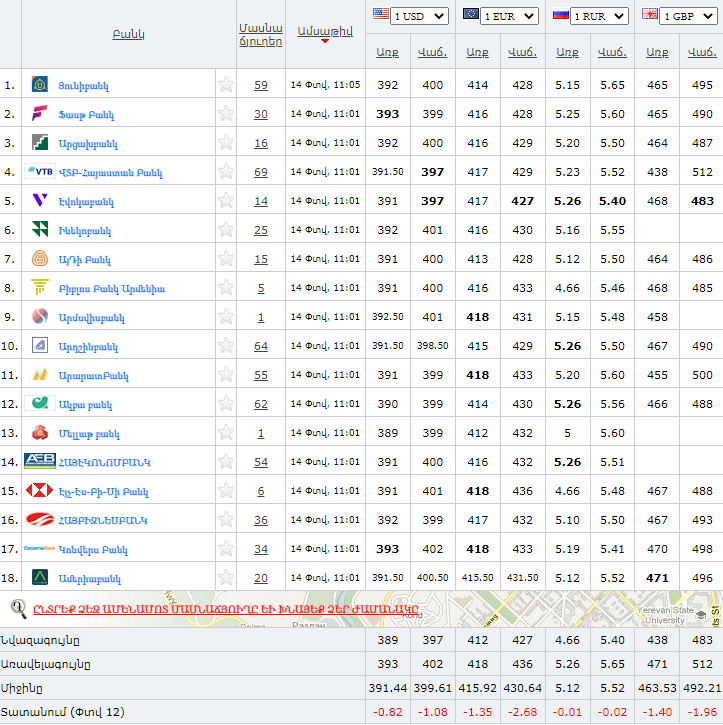Sort by RUR sell Վաճ. column header
This screenshot has height=725, width=723.
(x=612, y=52)
